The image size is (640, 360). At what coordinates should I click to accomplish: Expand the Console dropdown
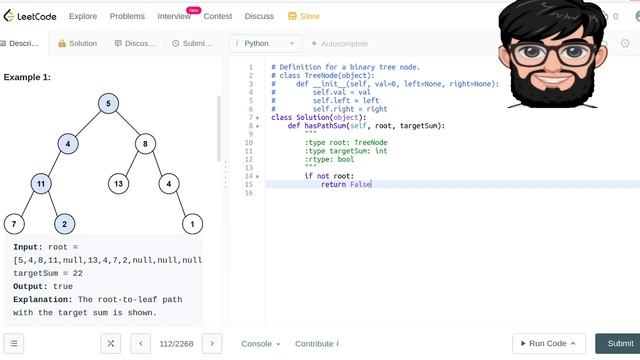tap(260, 344)
